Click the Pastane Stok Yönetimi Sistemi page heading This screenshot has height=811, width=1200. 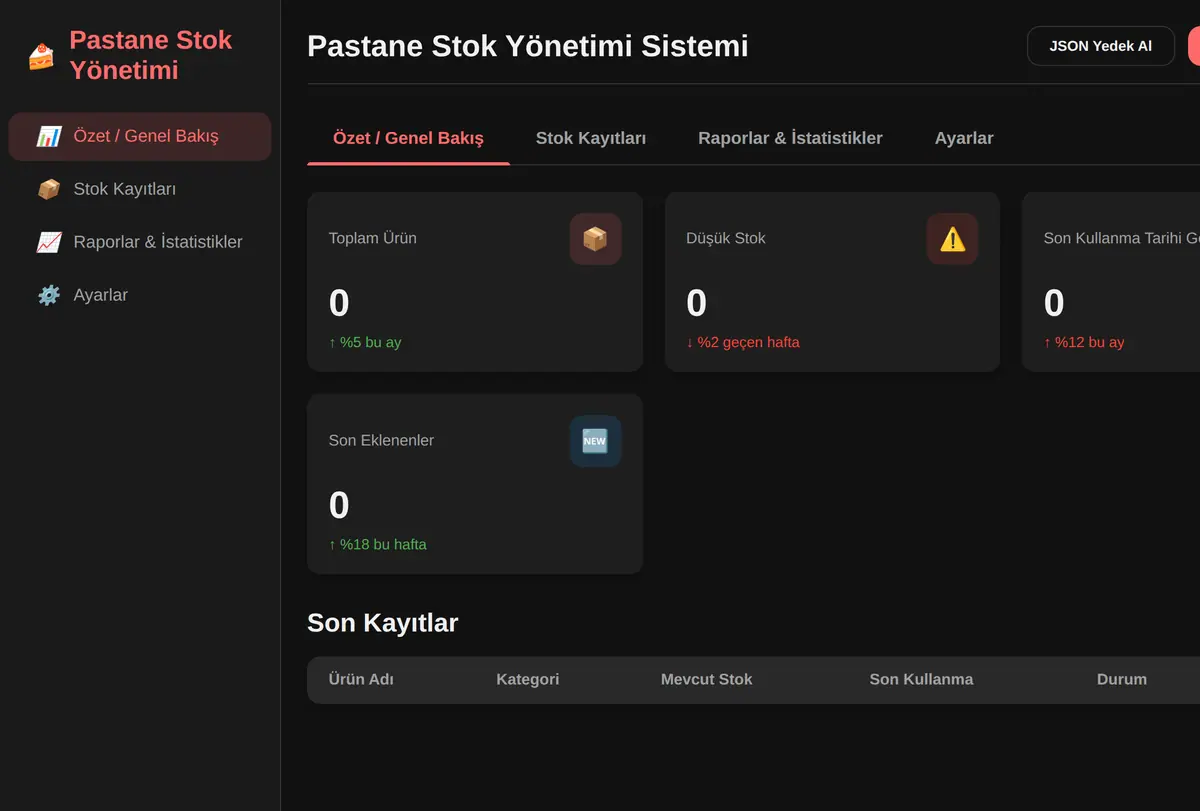(528, 46)
